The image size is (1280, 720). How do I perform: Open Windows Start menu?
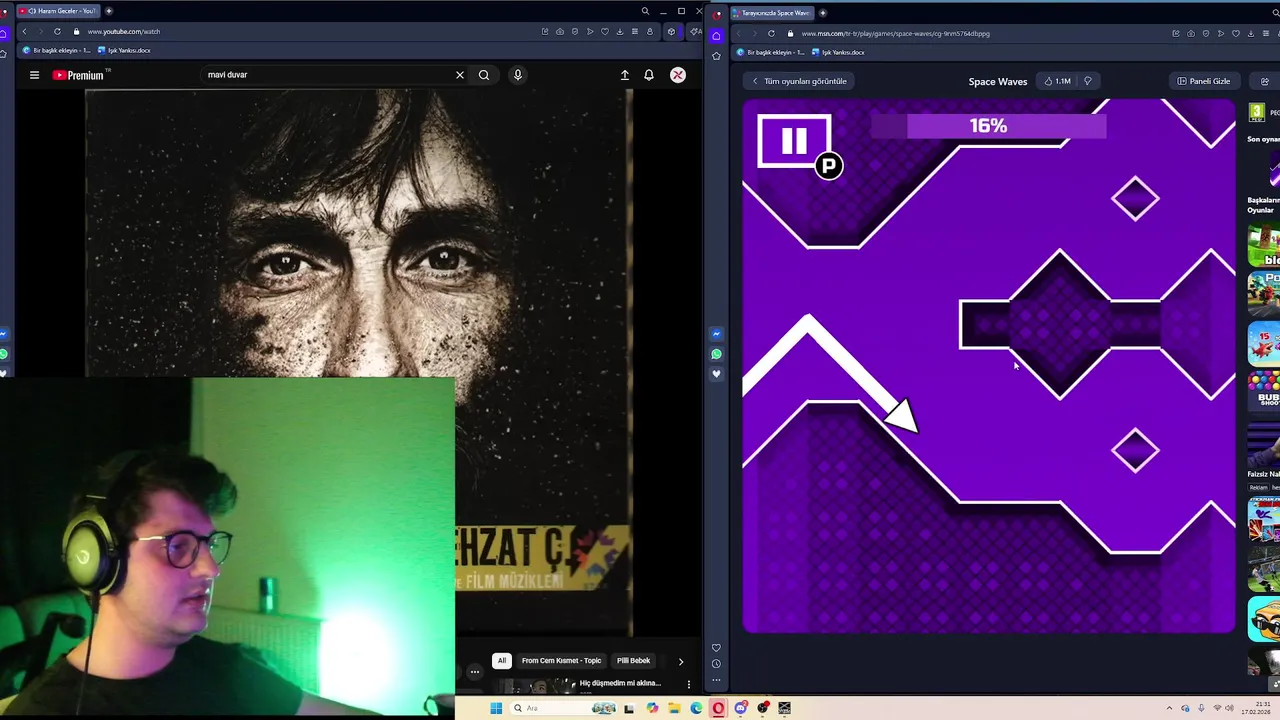click(496, 708)
